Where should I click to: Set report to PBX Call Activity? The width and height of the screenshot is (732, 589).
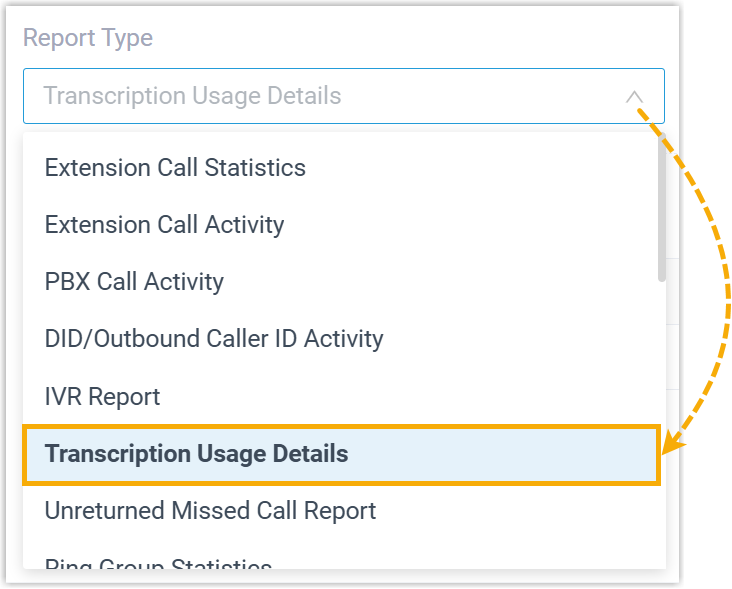pos(134,282)
